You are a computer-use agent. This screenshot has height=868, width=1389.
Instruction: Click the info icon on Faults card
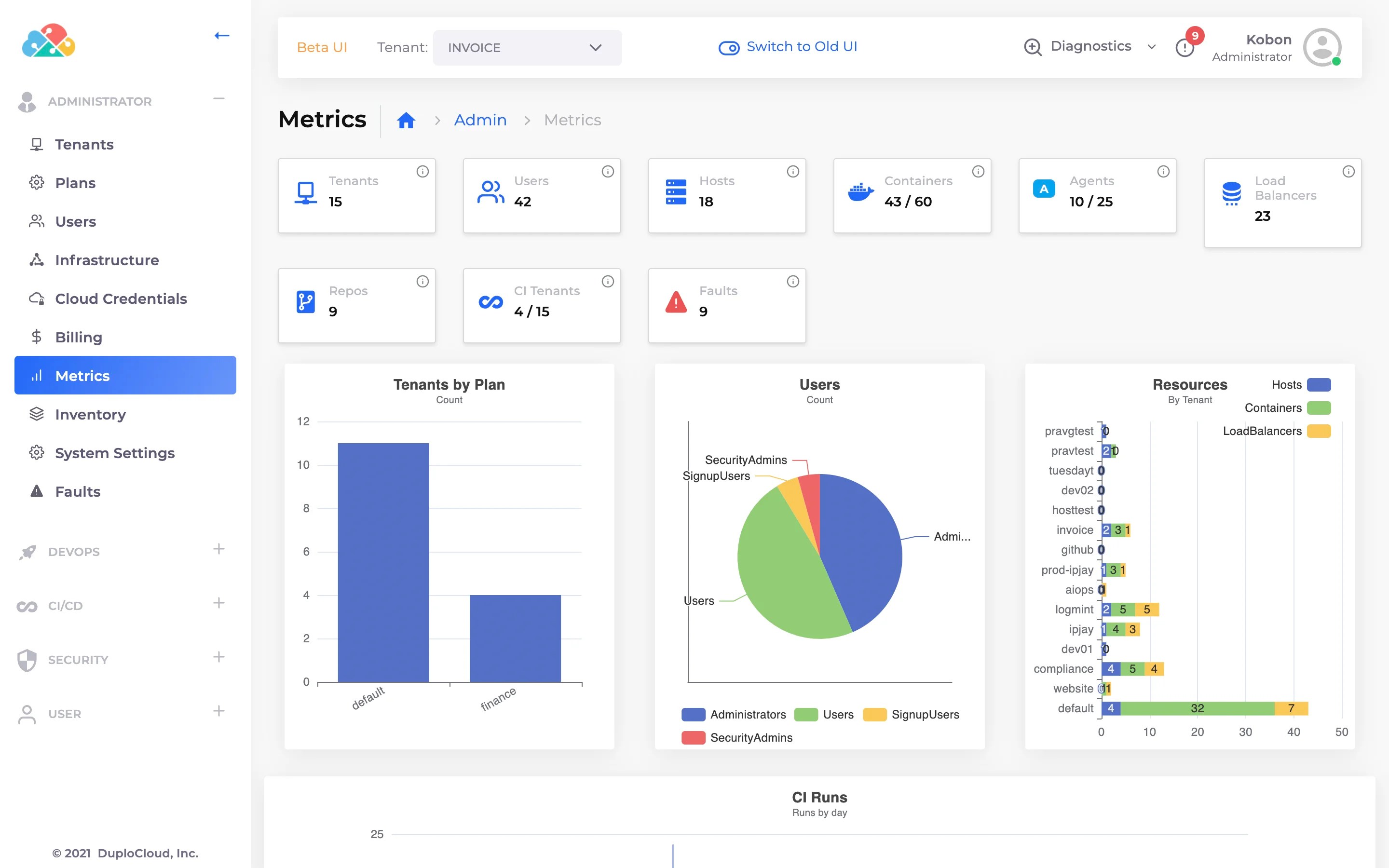[x=793, y=281]
